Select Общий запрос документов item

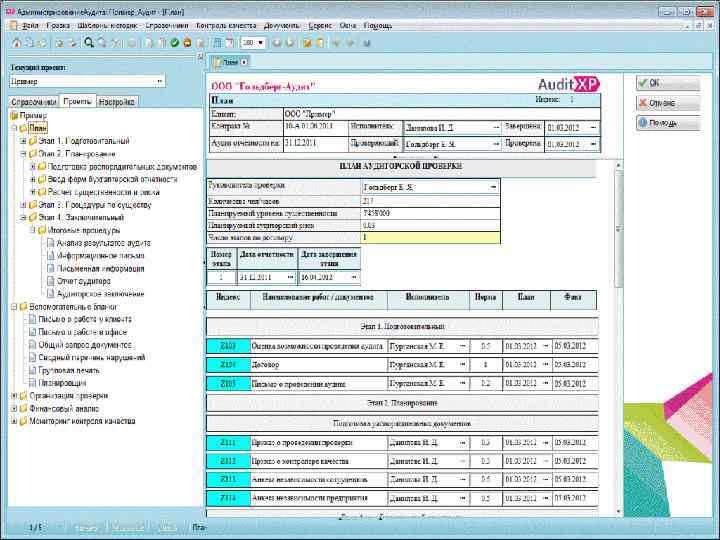85,345
